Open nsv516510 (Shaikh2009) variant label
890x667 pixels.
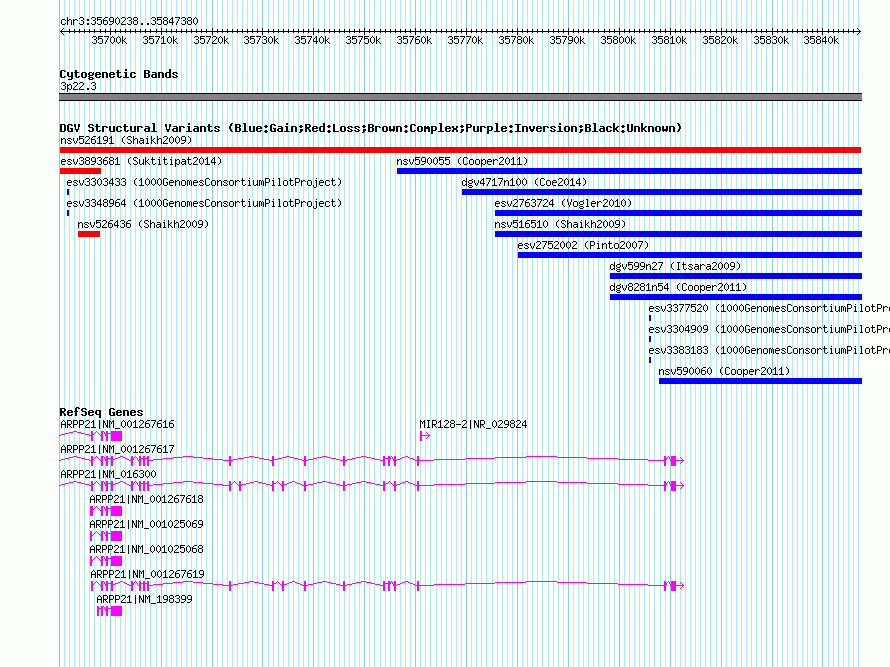pyautogui.click(x=560, y=224)
